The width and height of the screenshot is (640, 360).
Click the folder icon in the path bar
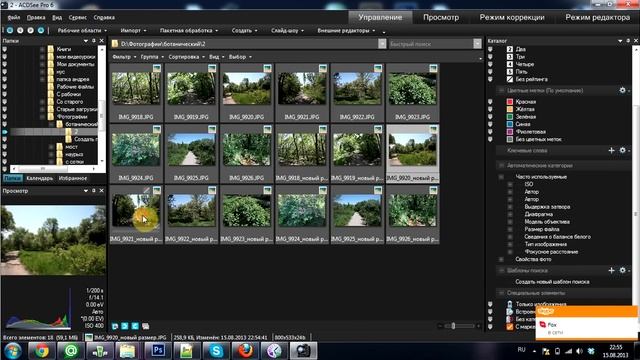pyautogui.click(x=115, y=44)
